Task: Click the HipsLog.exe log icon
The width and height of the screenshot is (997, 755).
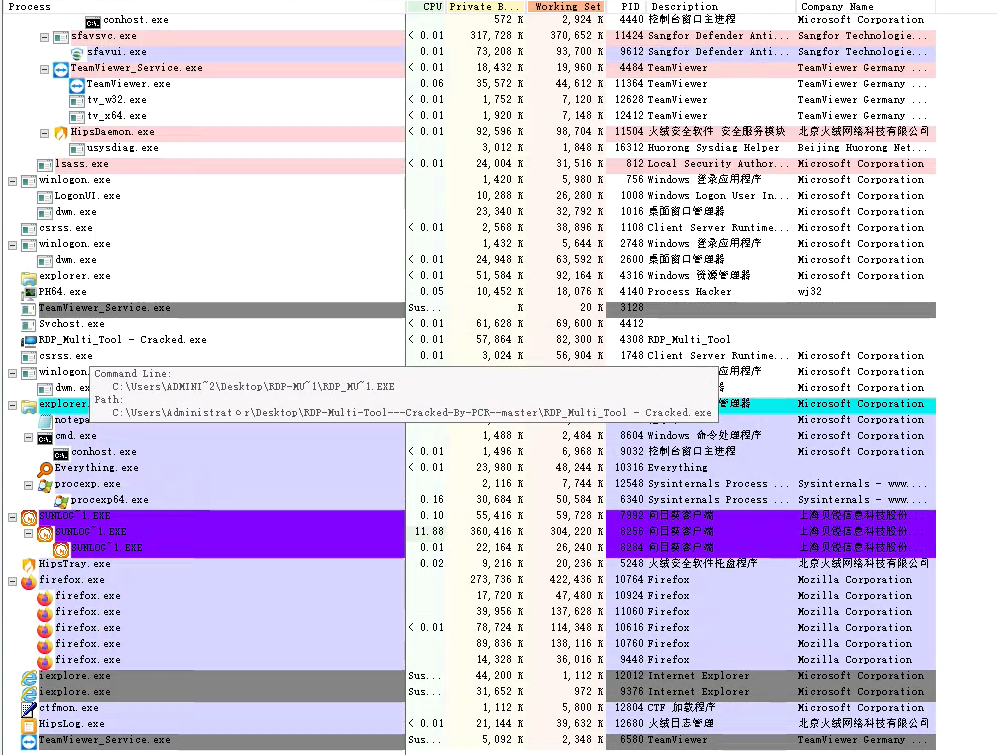Action: pos(29,724)
